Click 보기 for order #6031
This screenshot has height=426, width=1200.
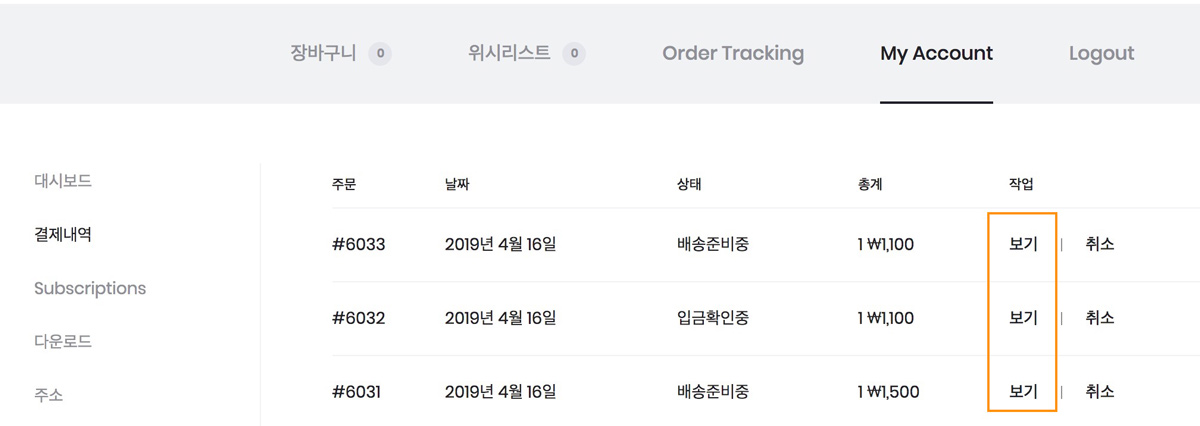(x=1023, y=391)
